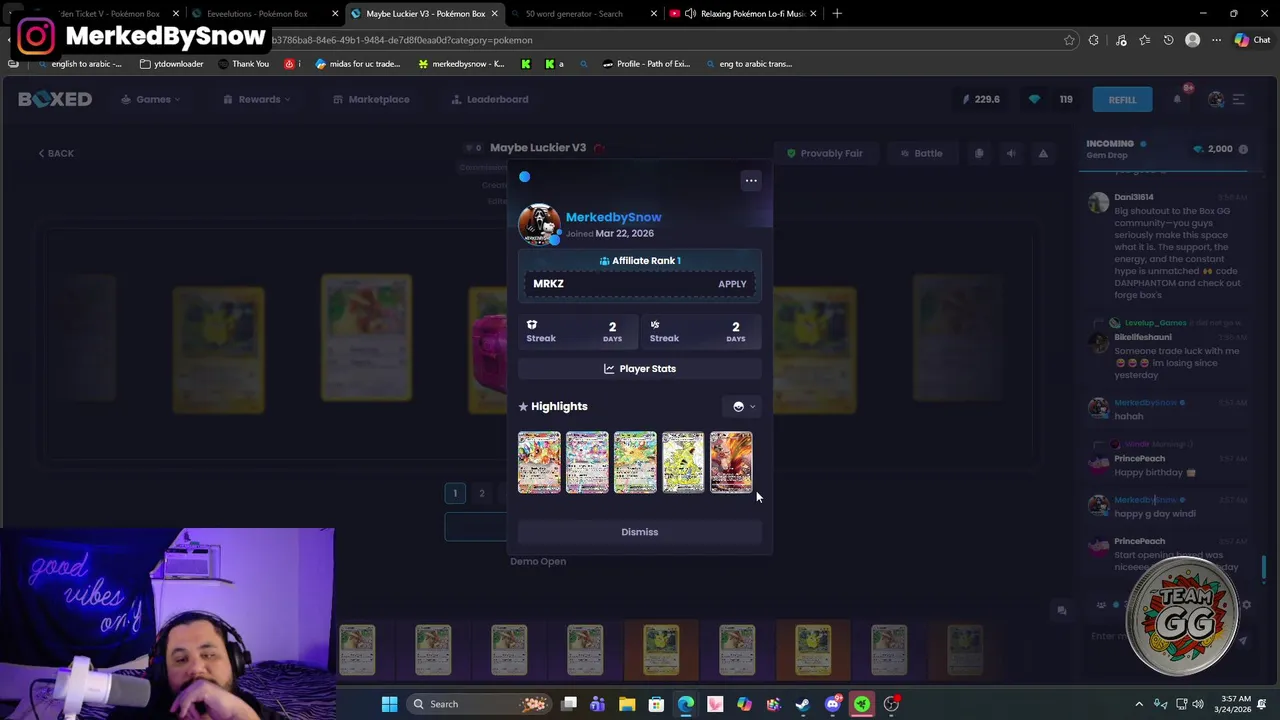Screen dimensions: 1280x720
Task: Open the second highlight card thumbnail
Action: (587, 462)
